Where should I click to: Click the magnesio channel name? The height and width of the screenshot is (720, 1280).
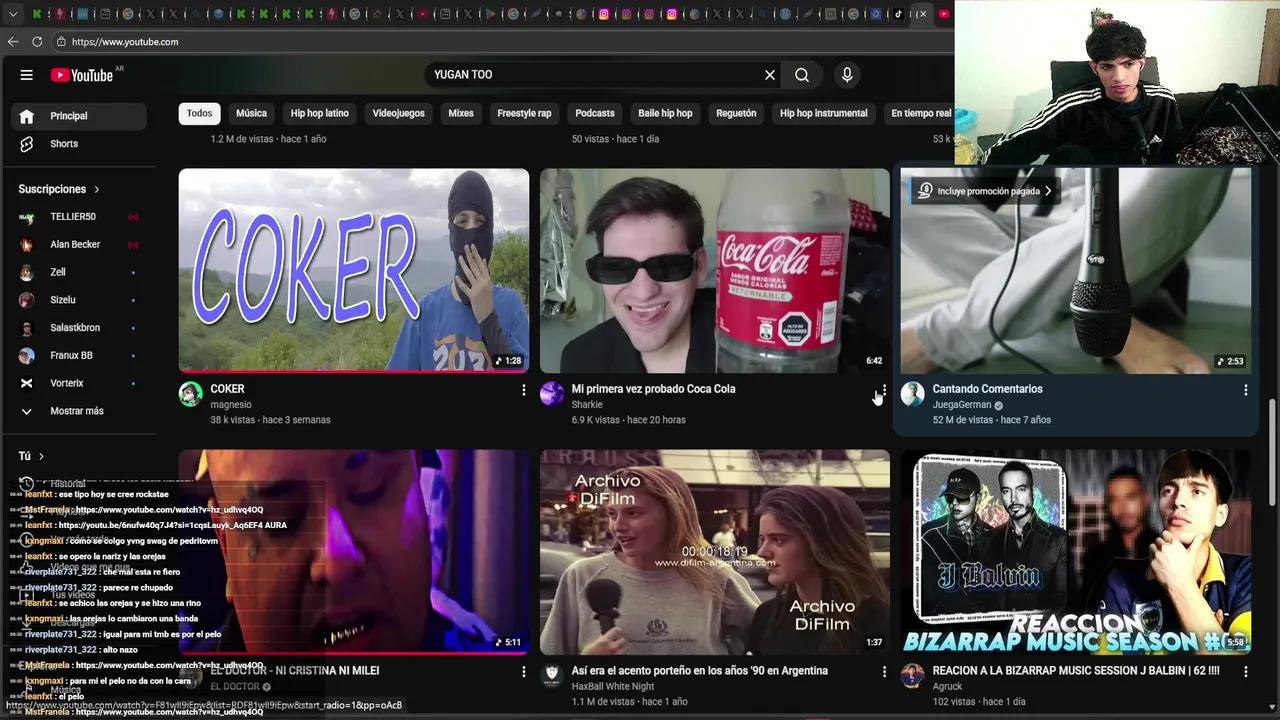(x=231, y=405)
